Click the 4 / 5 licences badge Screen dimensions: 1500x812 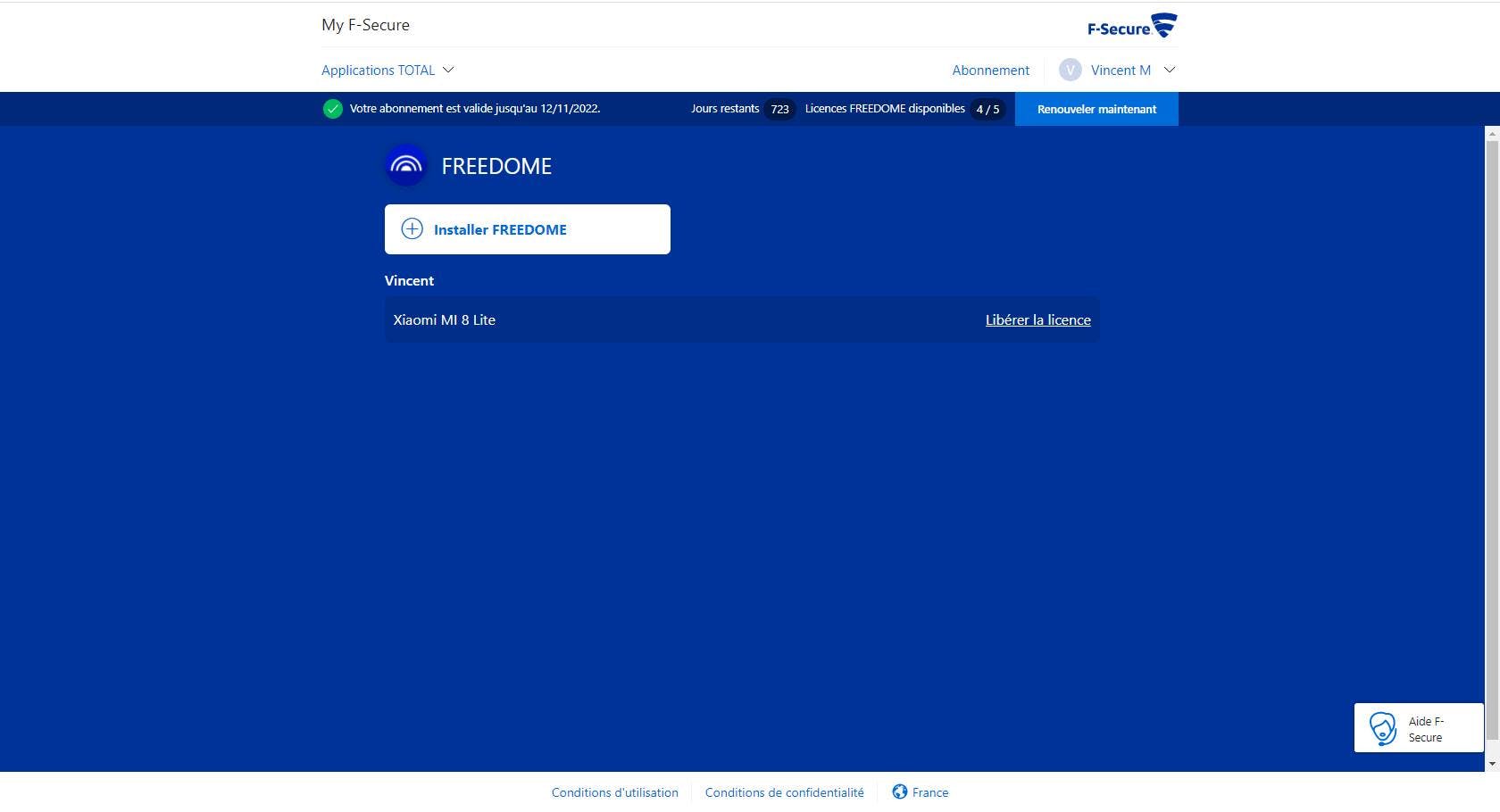987,109
